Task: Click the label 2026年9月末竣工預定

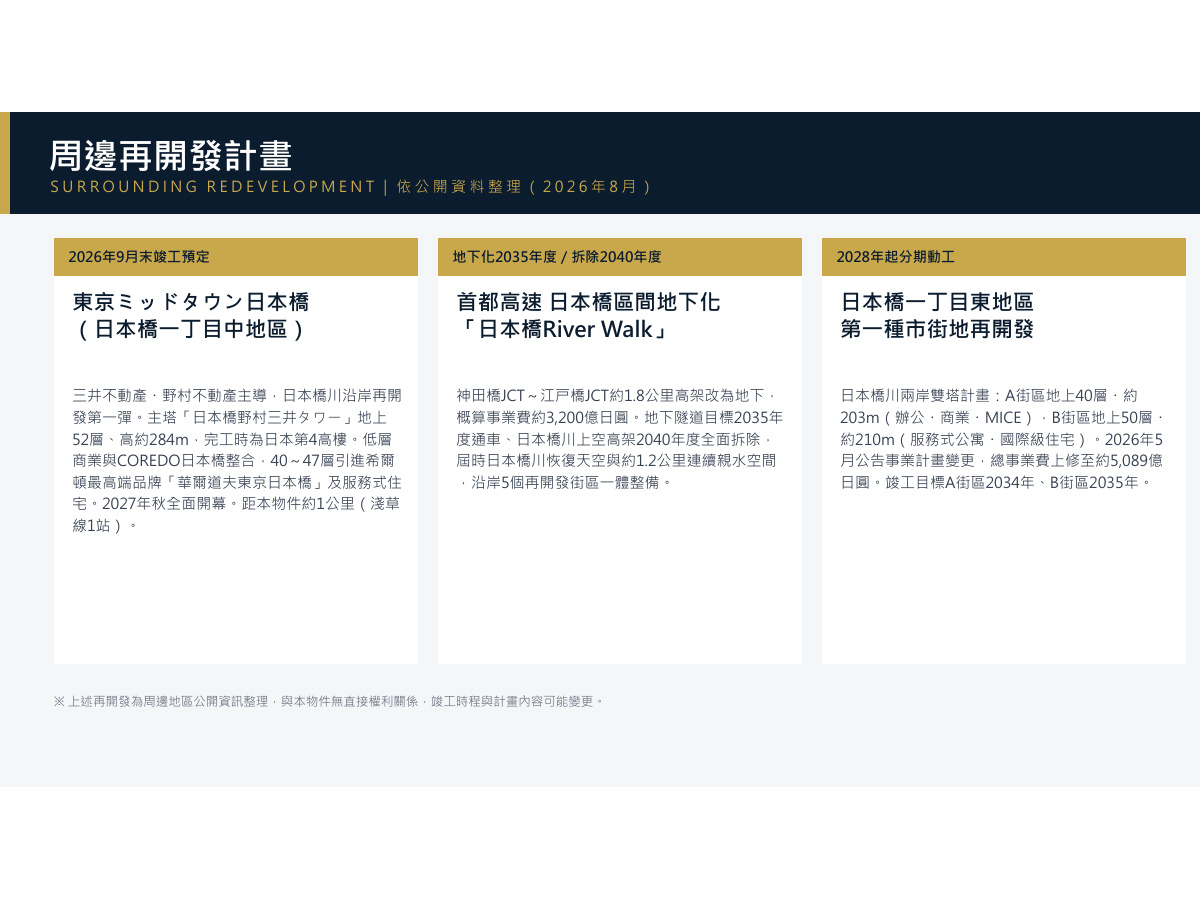Action: click(x=139, y=257)
